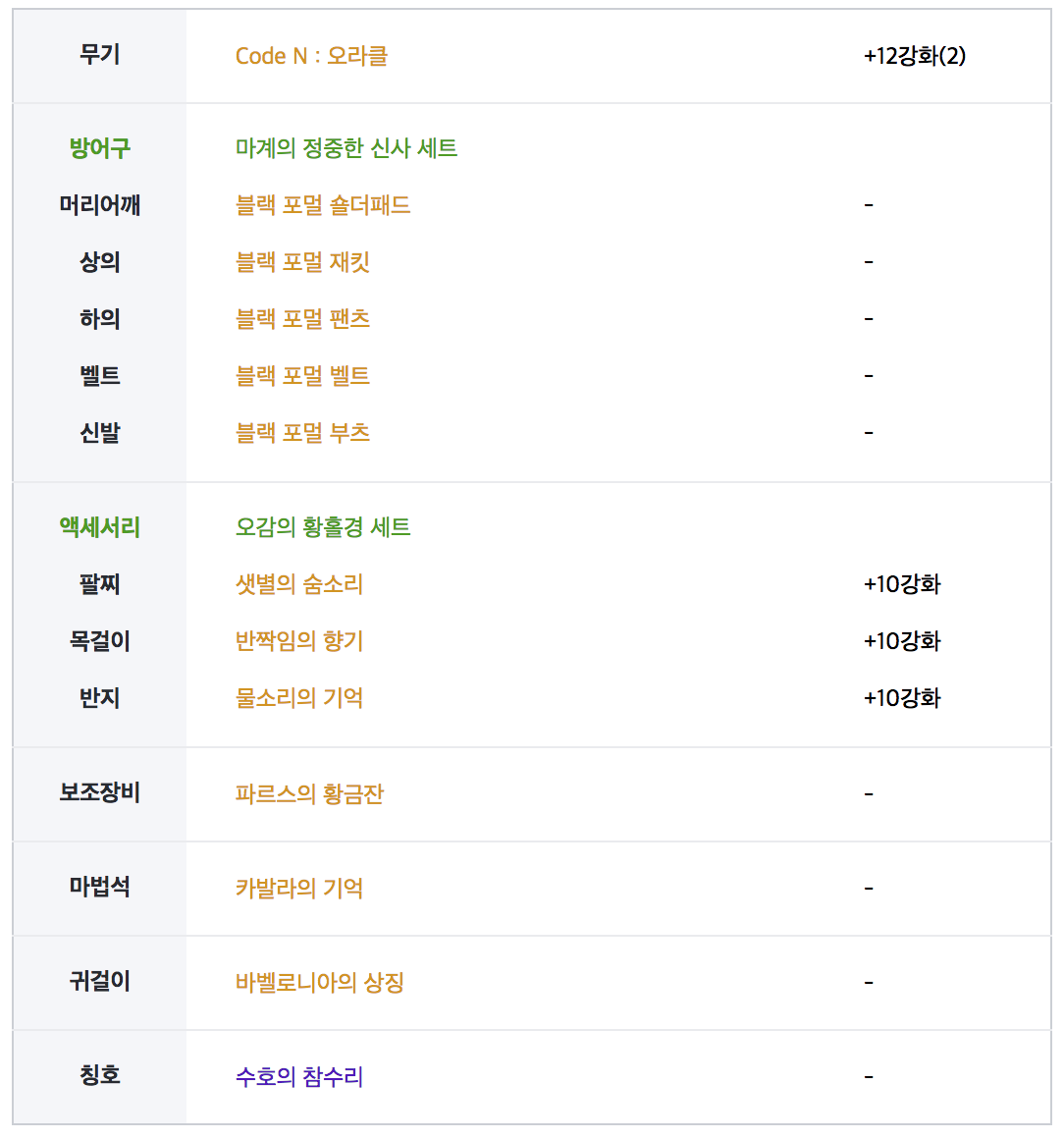Click the 바벨로니아의 상징 earring link
The width and height of the screenshot is (1064, 1139).
[320, 983]
